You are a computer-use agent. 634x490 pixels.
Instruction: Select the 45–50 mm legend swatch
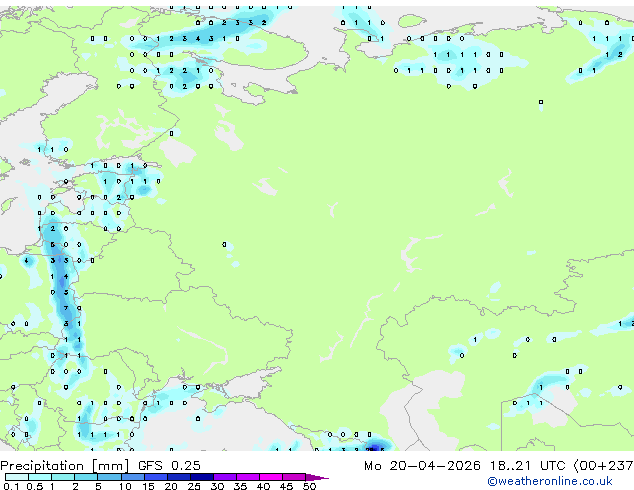click(x=294, y=477)
